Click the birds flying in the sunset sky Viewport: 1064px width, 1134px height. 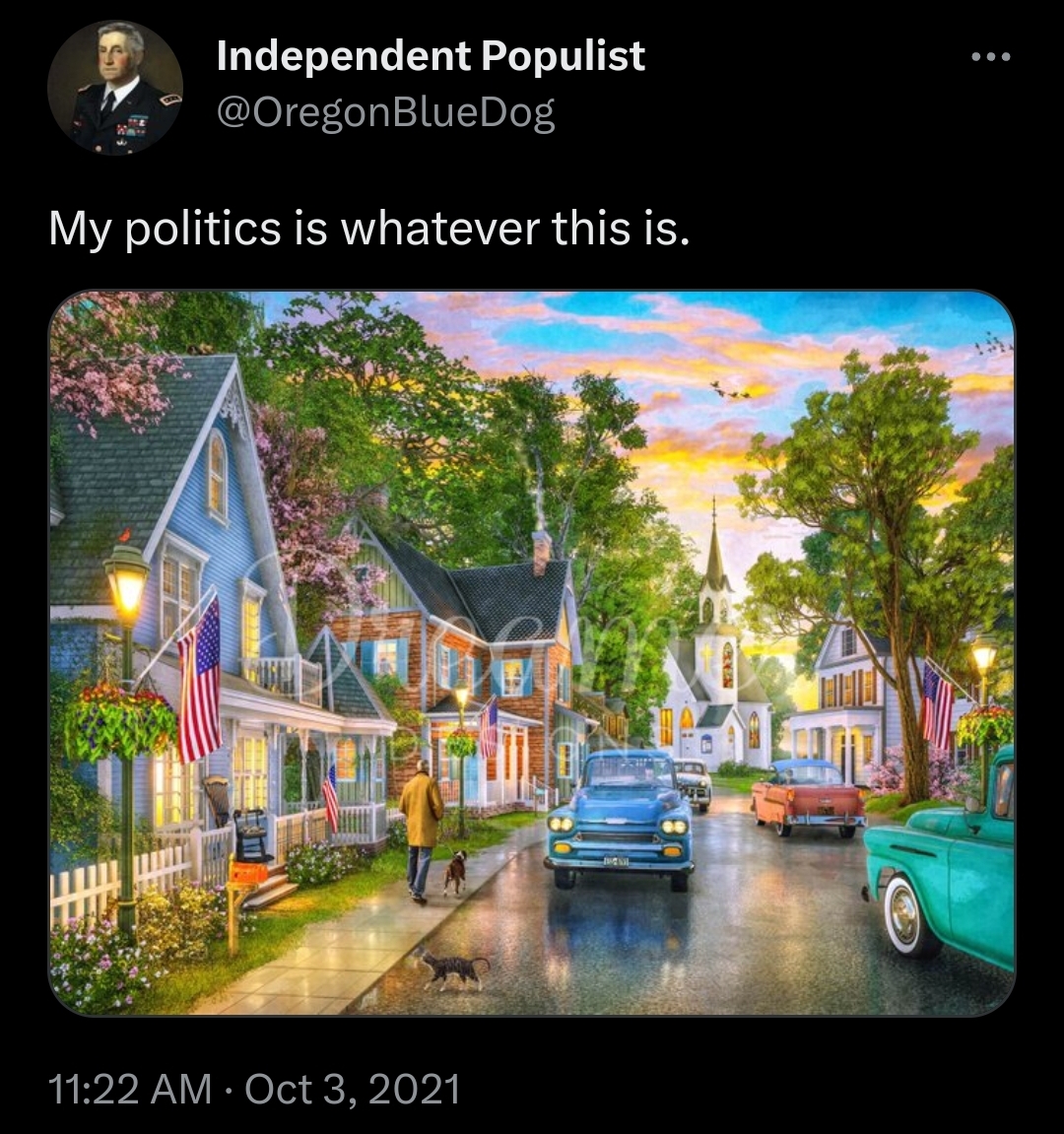point(730,391)
